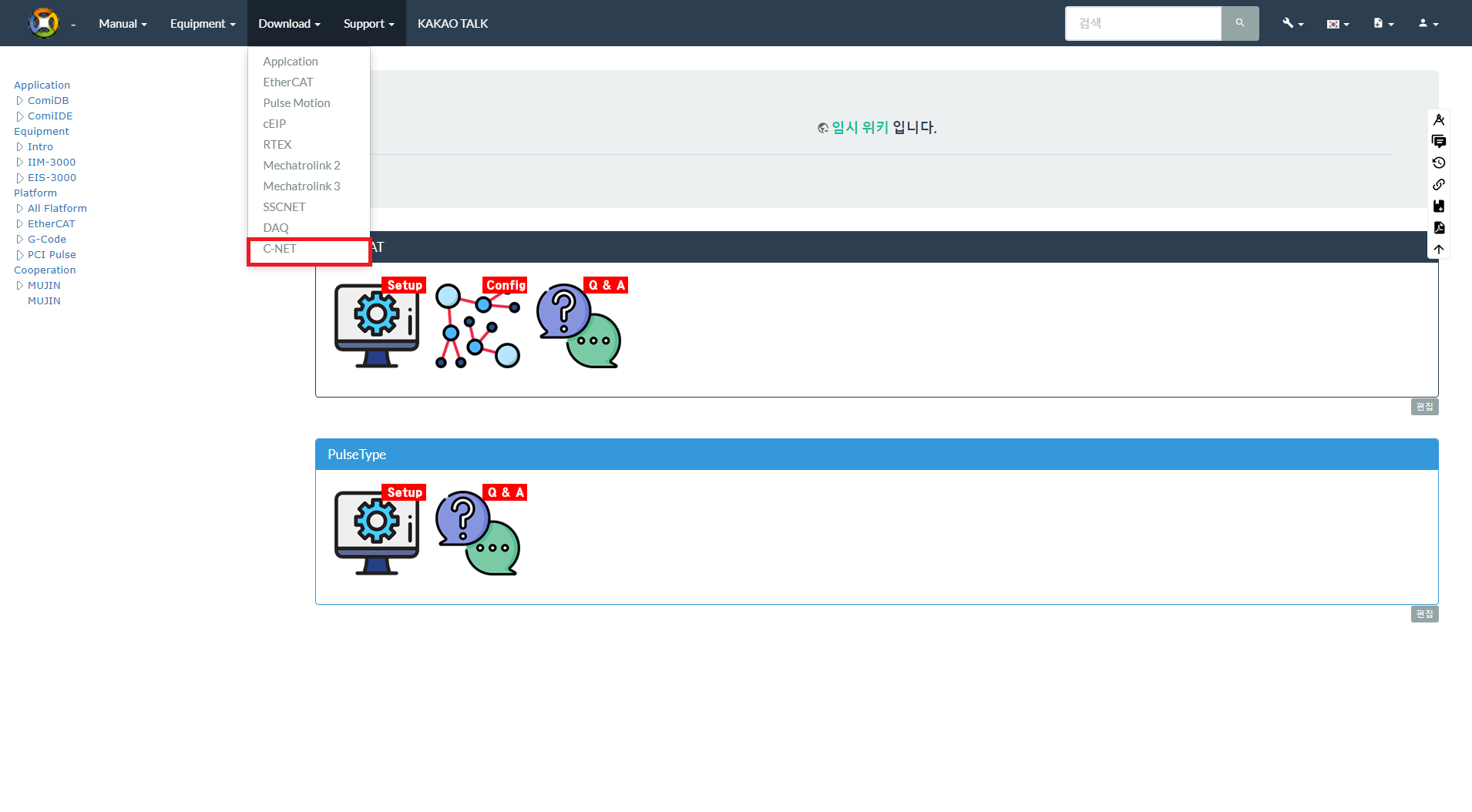
Task: Click the magnifier search button
Action: pos(1239,23)
